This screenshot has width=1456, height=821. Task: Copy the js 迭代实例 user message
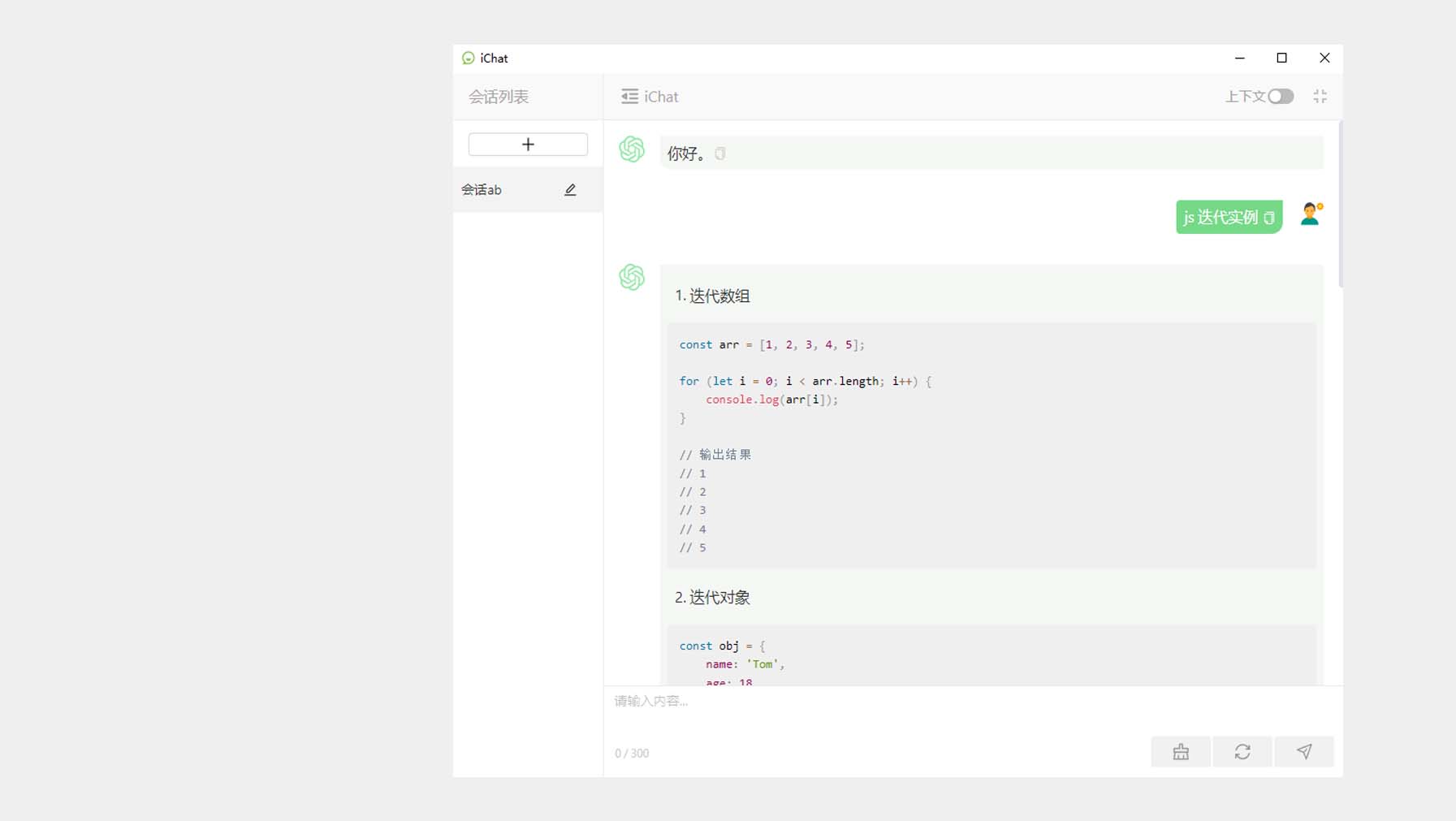[1269, 218]
